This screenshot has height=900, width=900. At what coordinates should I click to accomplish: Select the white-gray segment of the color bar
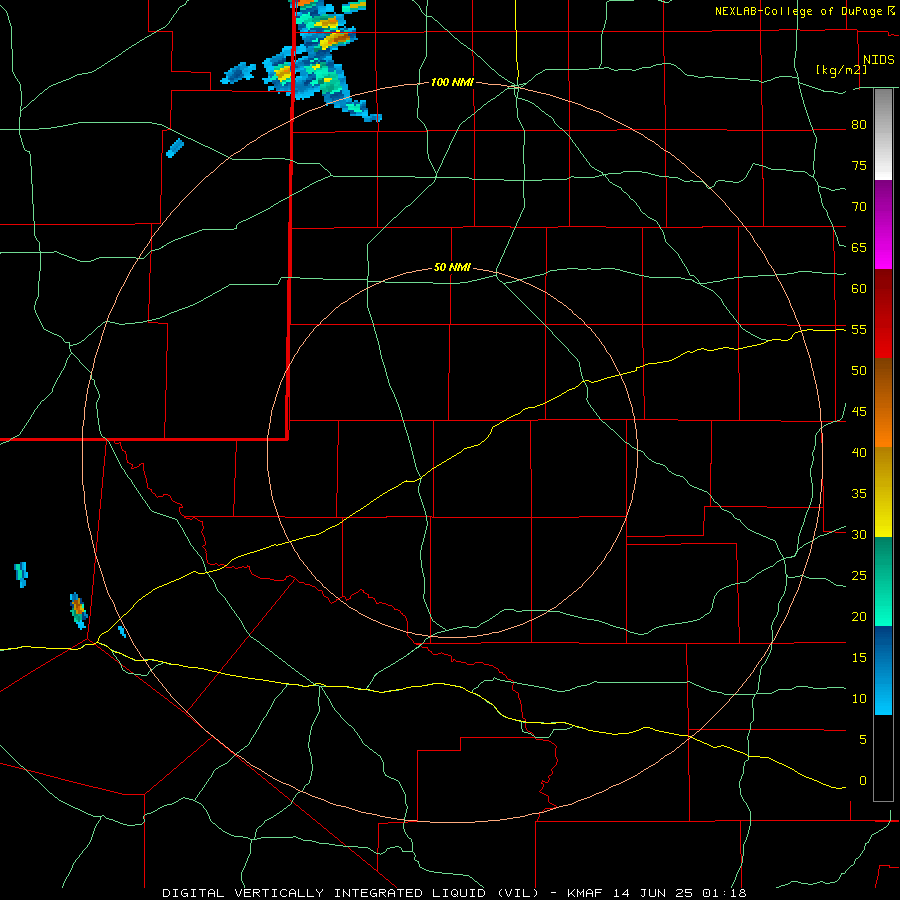point(883,134)
